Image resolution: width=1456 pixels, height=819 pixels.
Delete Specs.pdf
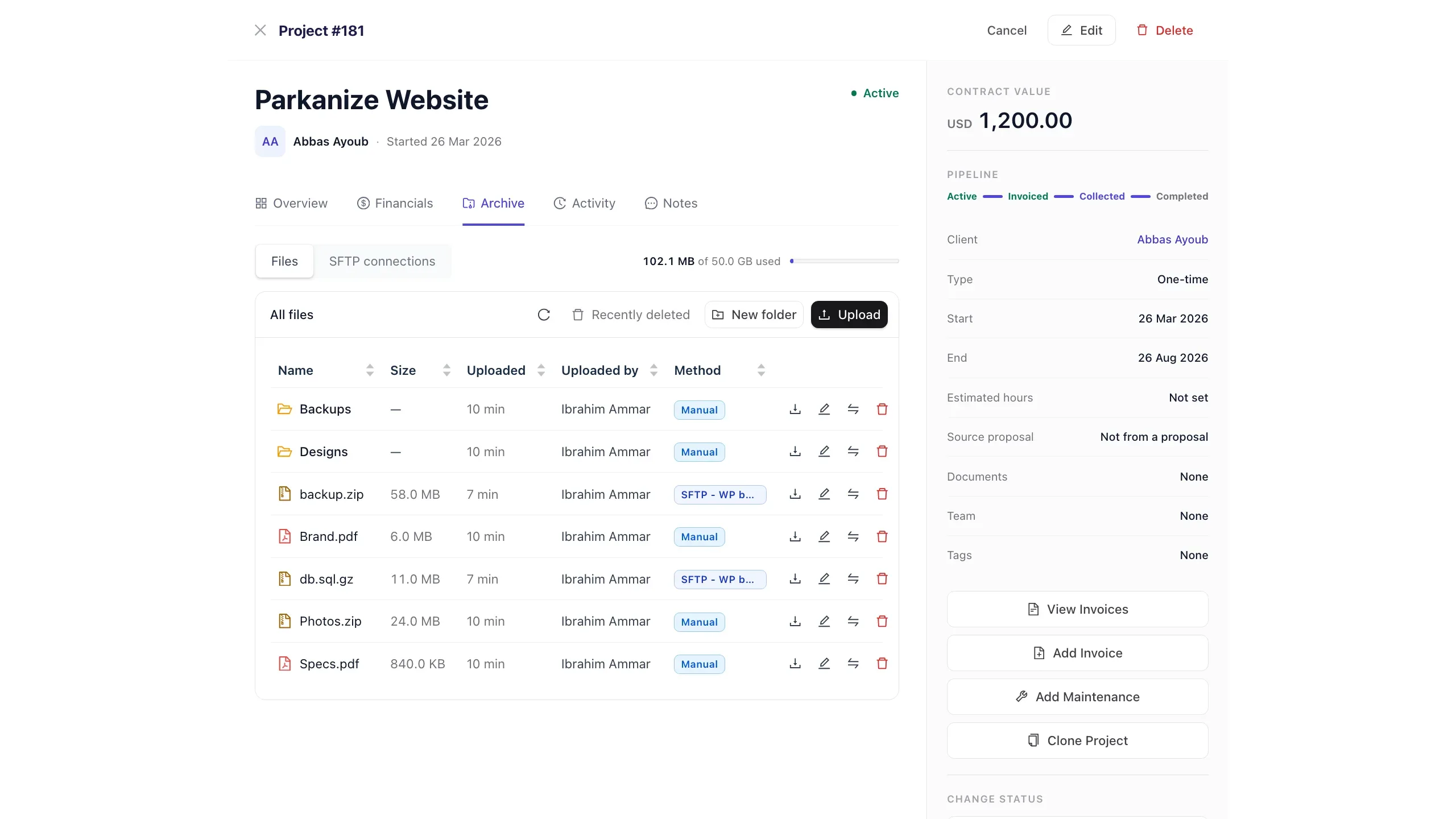coord(882,664)
